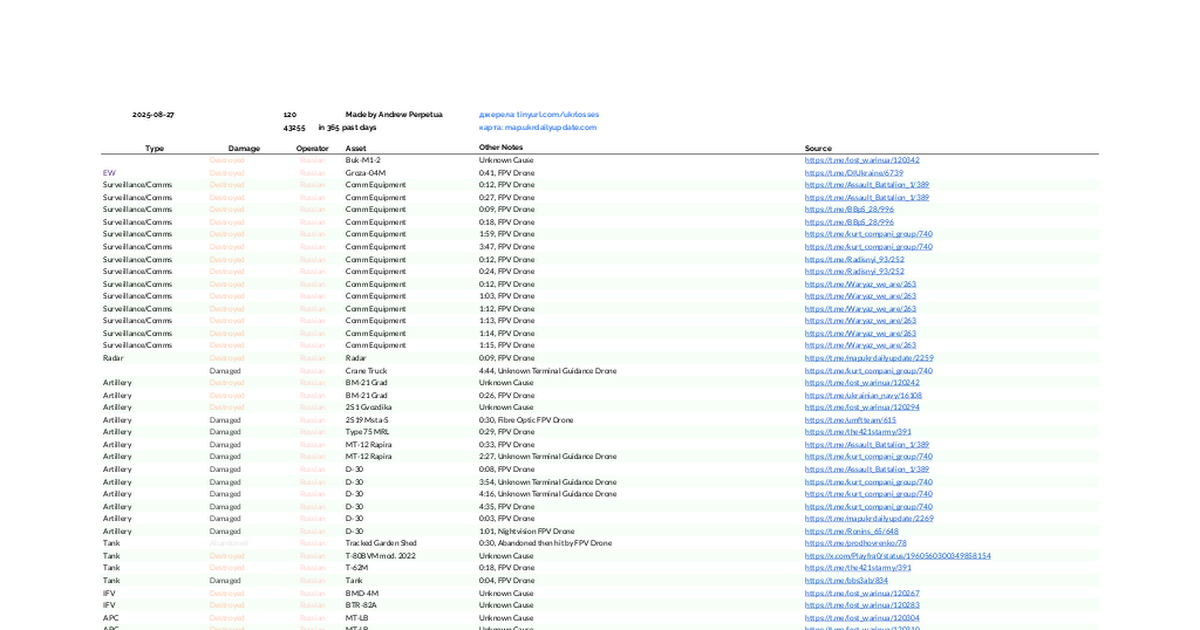1200x630 pixels.
Task: Open the prodhovrenko/78 source link
Action: click(x=856, y=543)
